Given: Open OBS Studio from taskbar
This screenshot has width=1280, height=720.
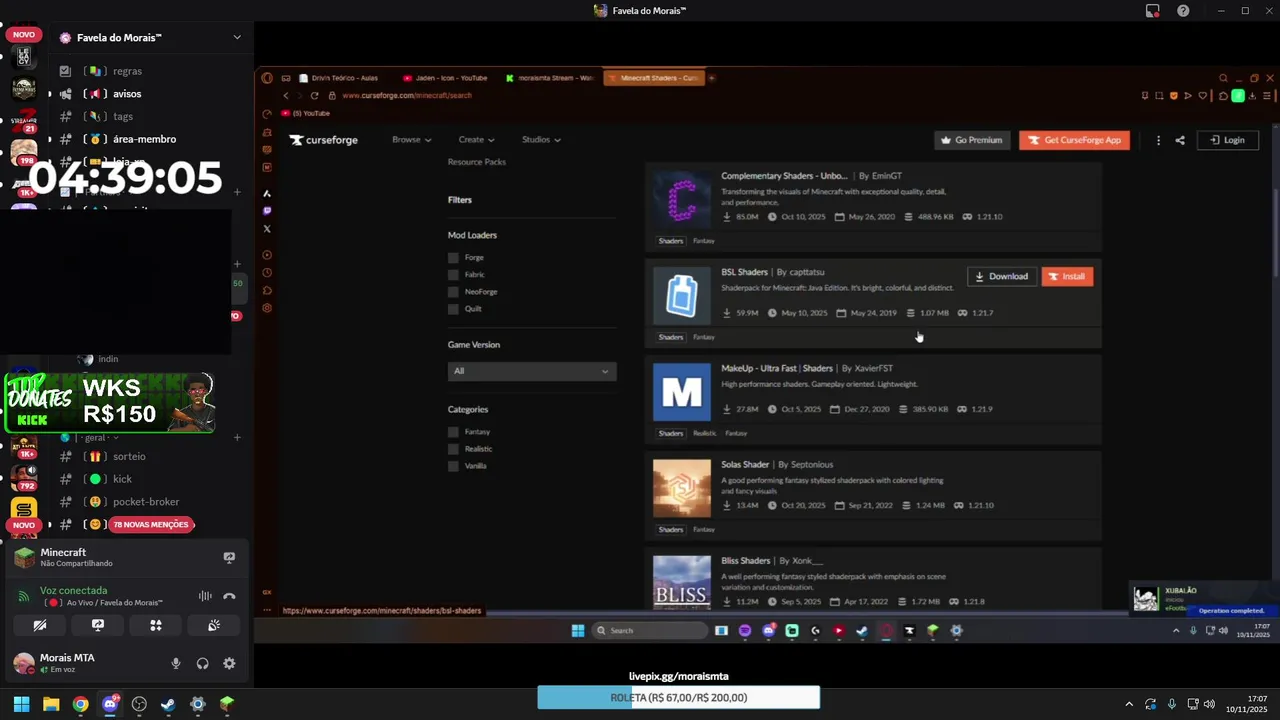Looking at the screenshot, I should [x=139, y=704].
